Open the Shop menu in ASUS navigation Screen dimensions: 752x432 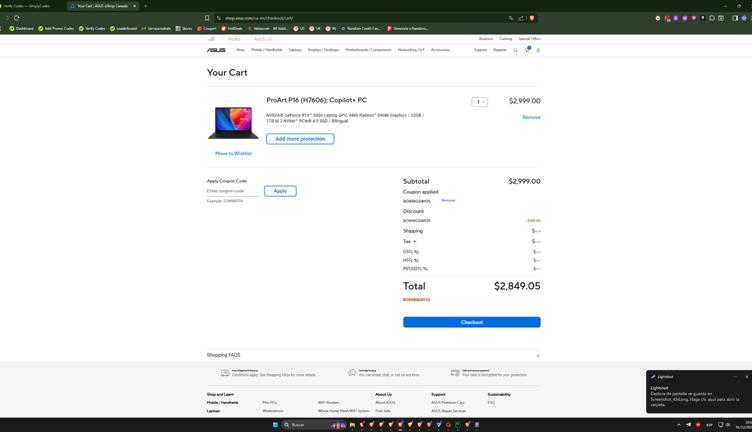point(241,50)
